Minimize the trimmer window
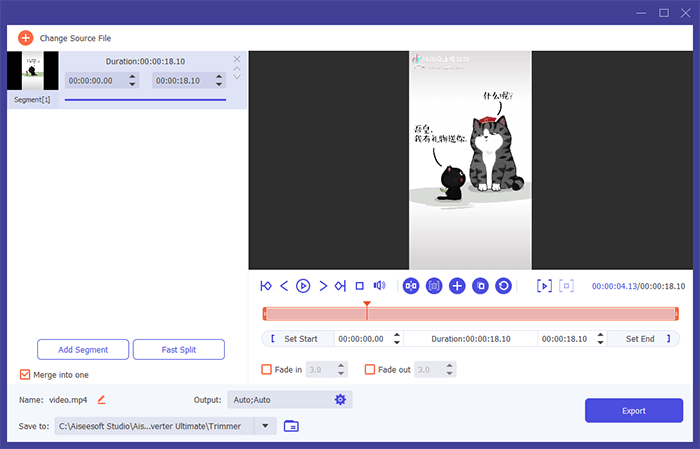This screenshot has height=449, width=700. [641, 13]
